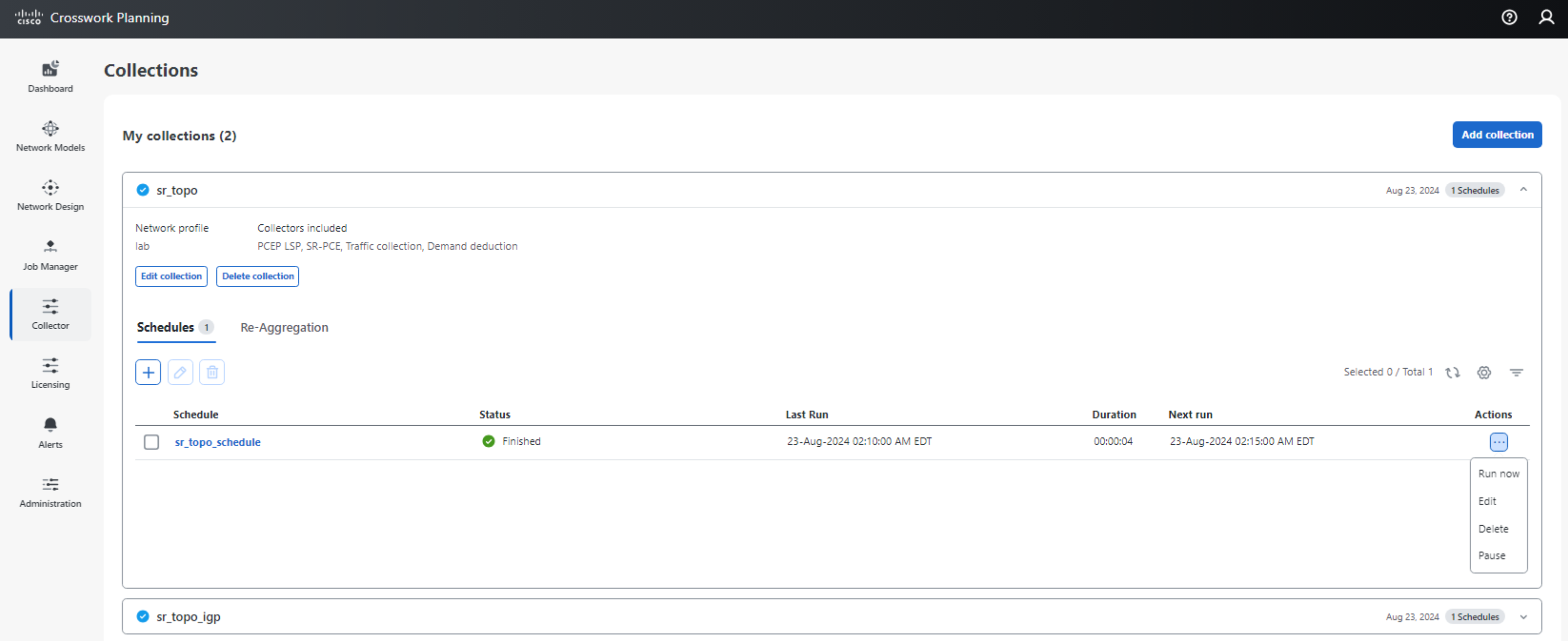The height and width of the screenshot is (641, 1568).
Task: Open schedule actions dropdown menu
Action: click(x=1500, y=441)
